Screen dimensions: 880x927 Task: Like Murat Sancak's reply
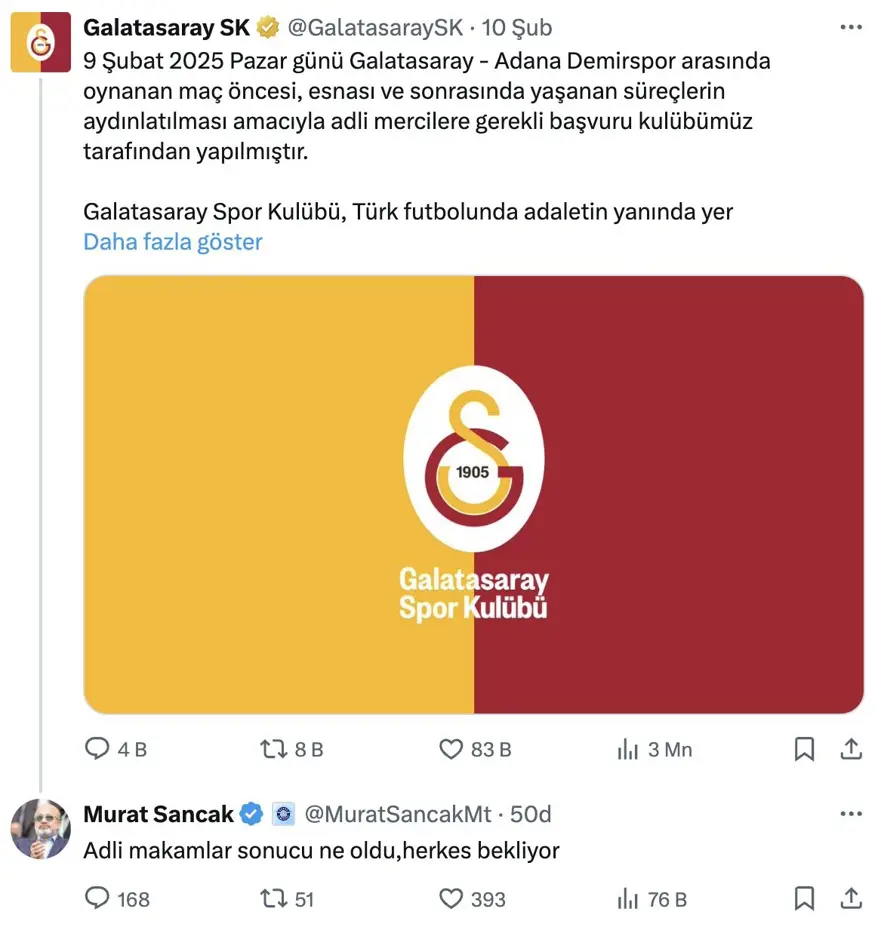[x=452, y=899]
